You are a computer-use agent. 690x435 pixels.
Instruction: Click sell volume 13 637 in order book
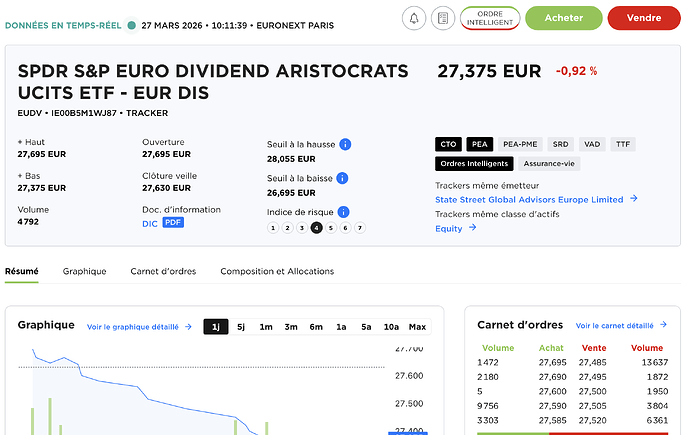click(655, 362)
